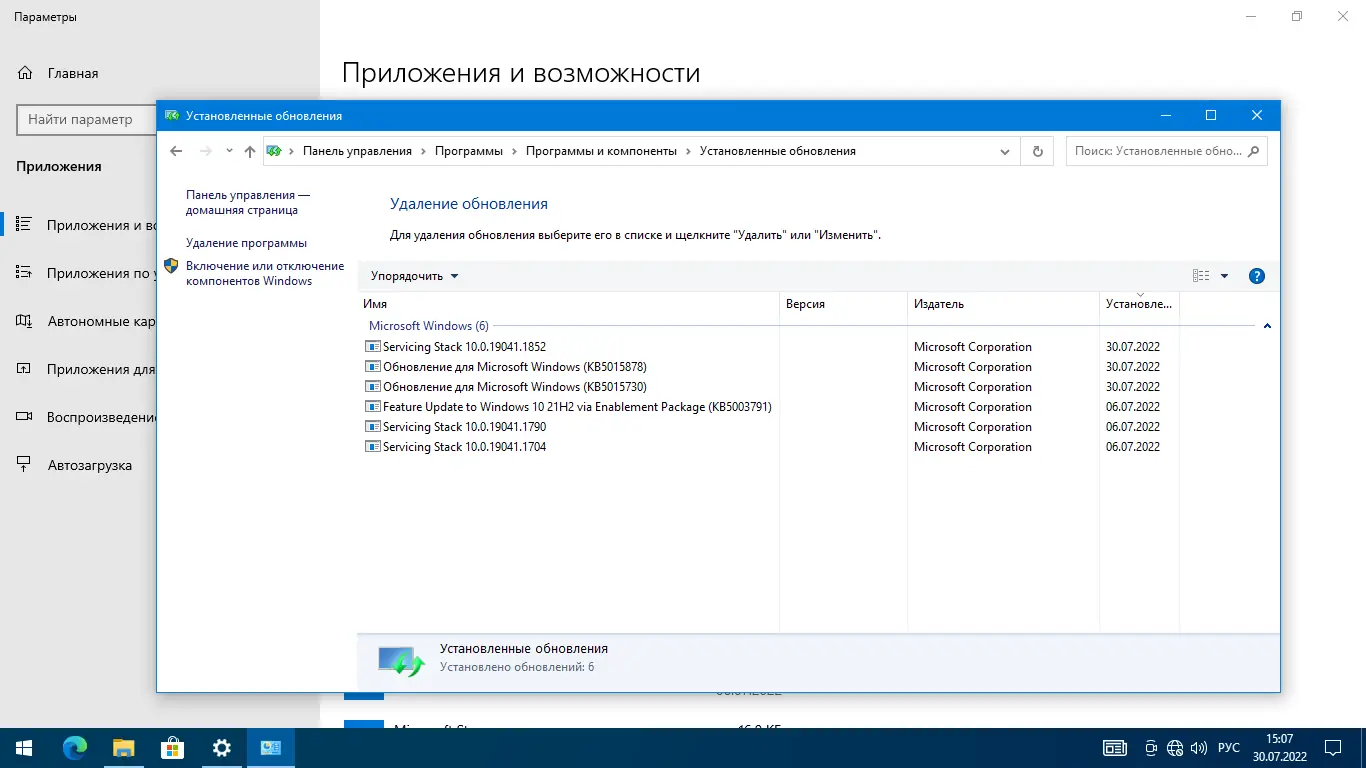Screen dimensions: 1366x768
Task: Click Включение или отключение компонентов Windows
Action: click(x=264, y=272)
